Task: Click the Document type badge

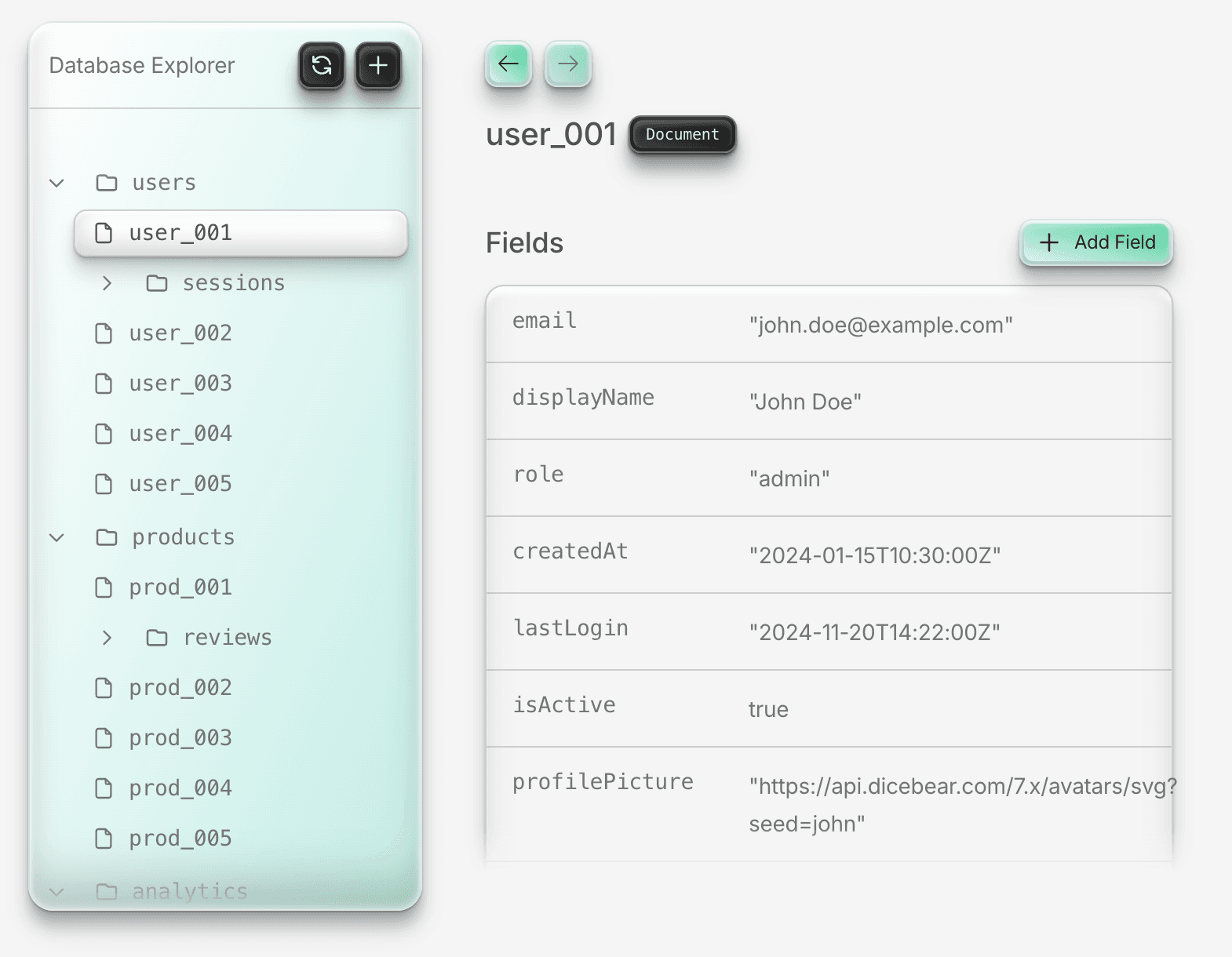Action: click(x=682, y=135)
